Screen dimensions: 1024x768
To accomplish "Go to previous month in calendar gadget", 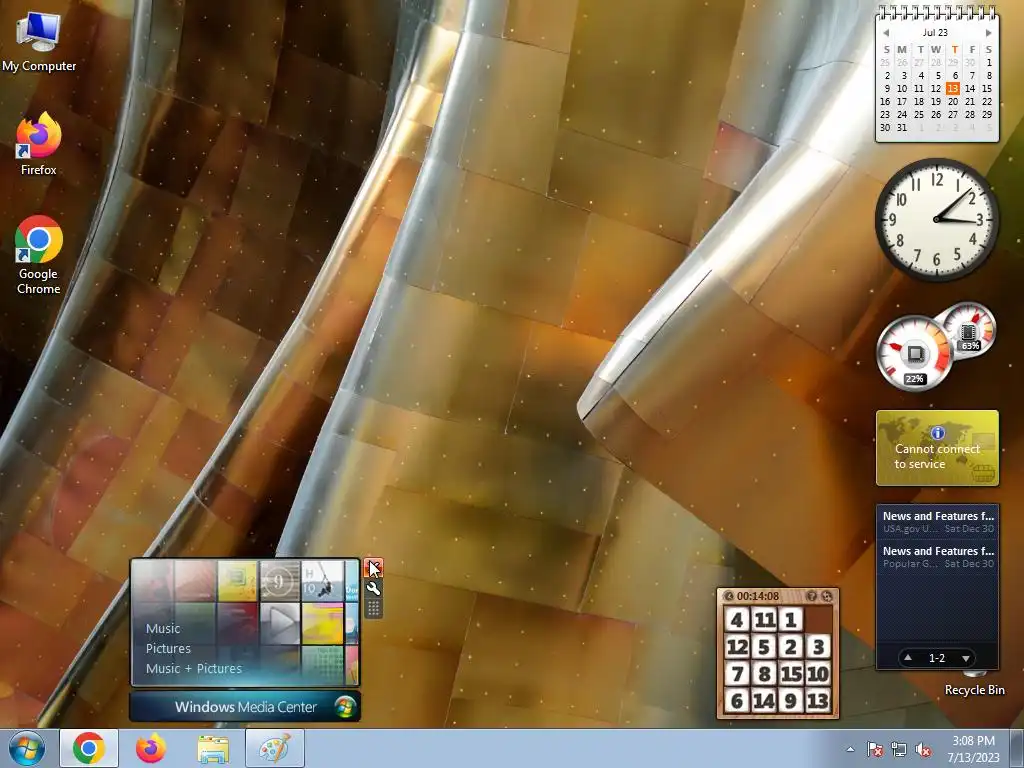I will click(x=886, y=33).
